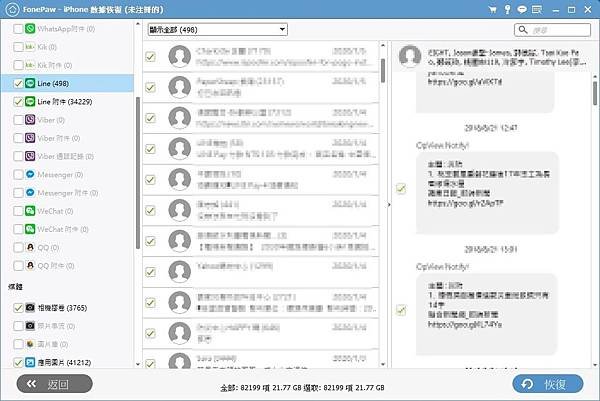
Task: Select the Messenger (0) category label
Action: click(60, 175)
